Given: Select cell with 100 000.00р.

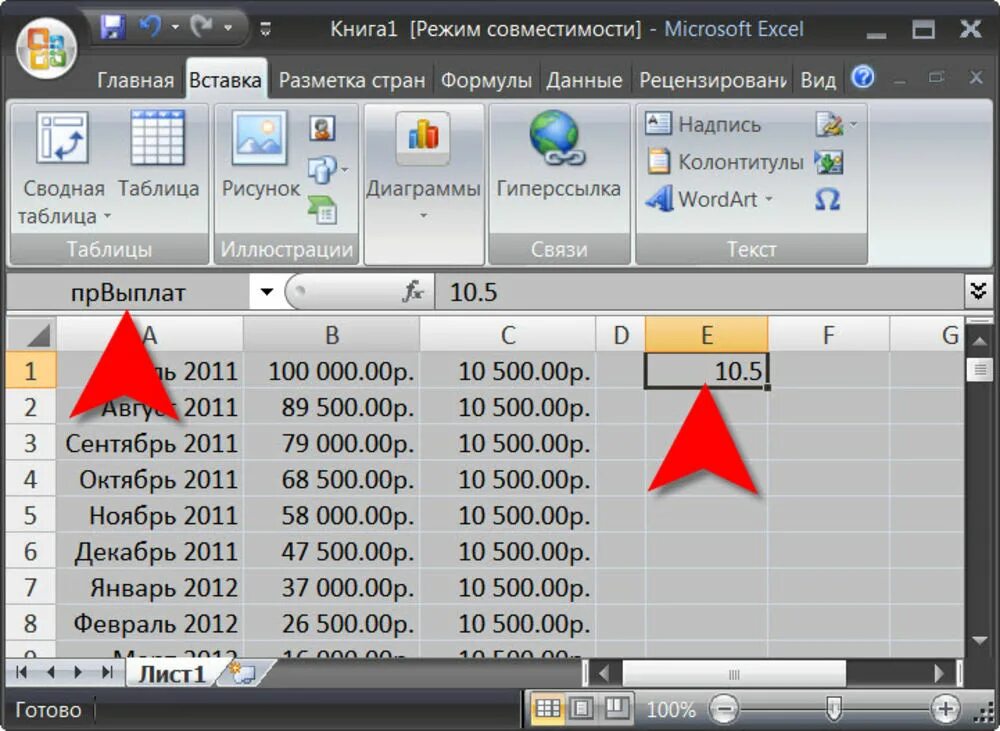Looking at the screenshot, I should click(x=332, y=371).
